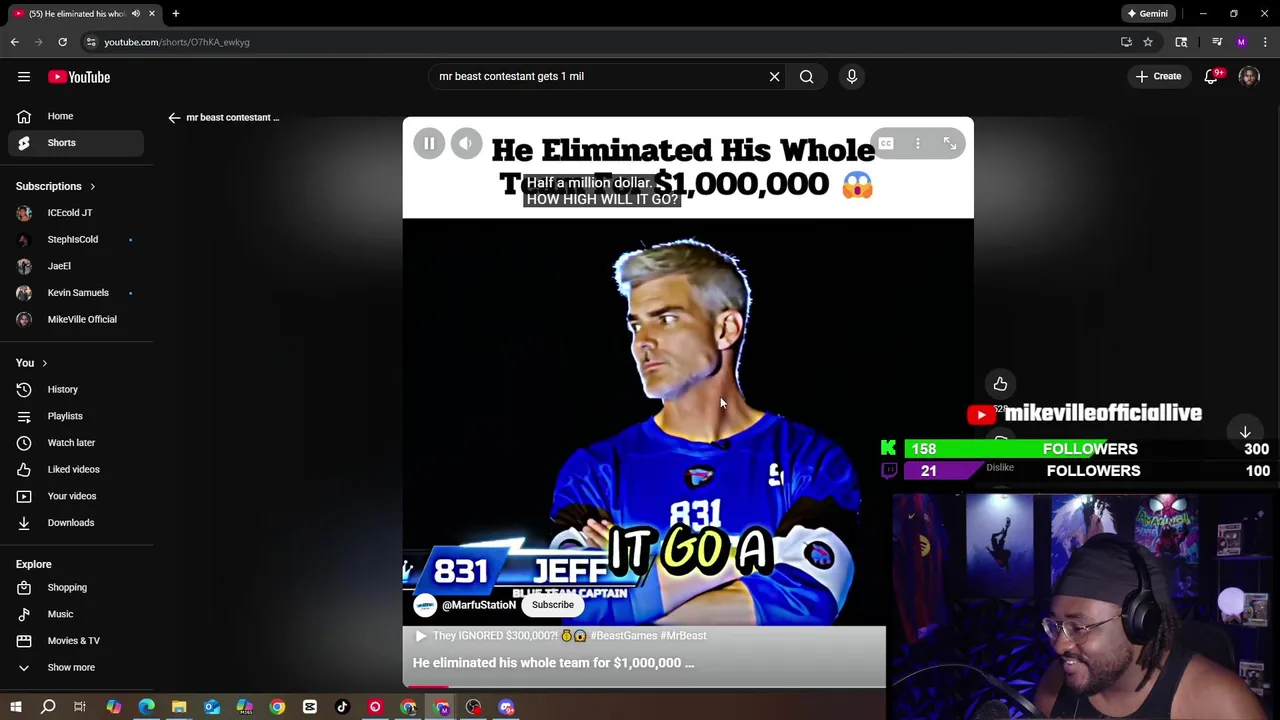Open Watch later list
The width and height of the screenshot is (1280, 720).
pos(75,442)
